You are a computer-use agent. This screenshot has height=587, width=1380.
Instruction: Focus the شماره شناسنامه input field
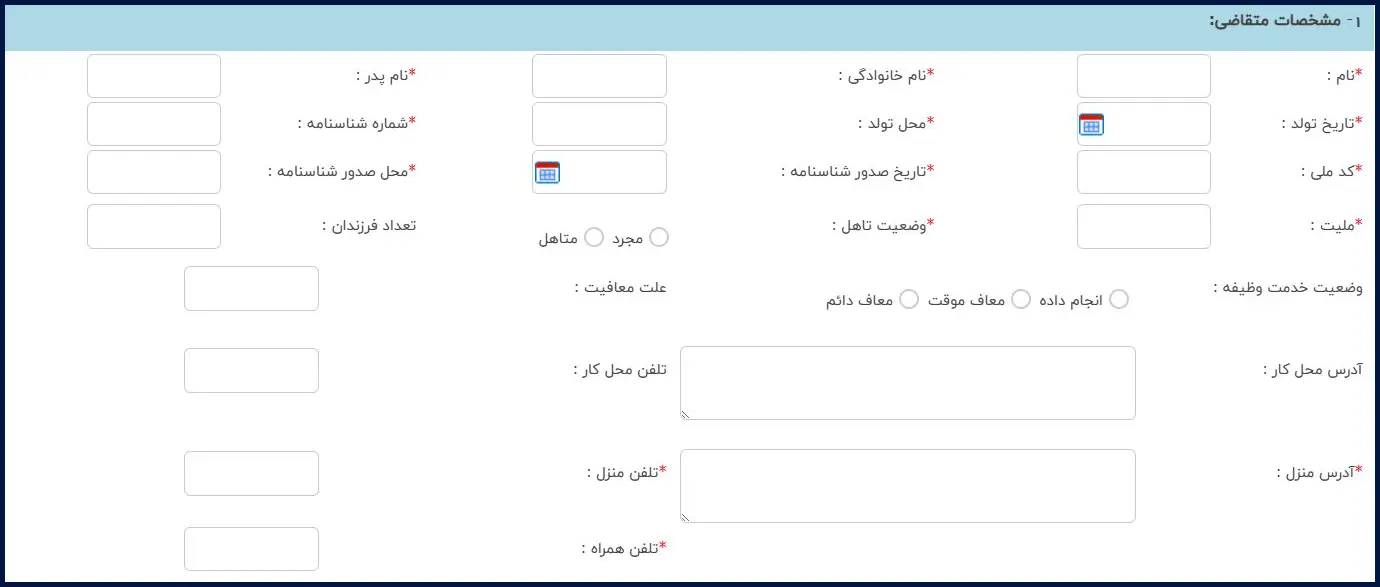coord(154,124)
